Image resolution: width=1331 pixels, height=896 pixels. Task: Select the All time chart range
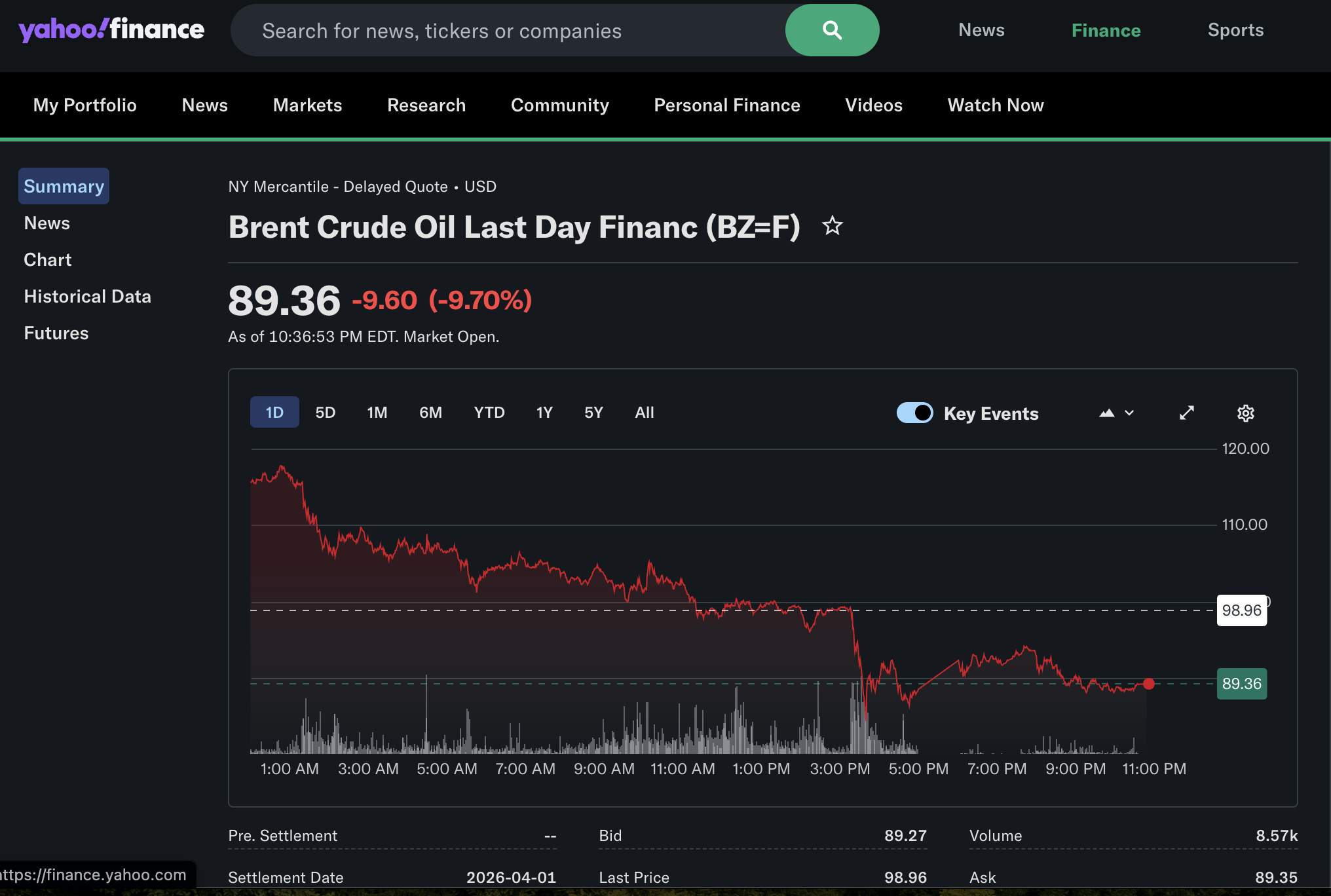(644, 413)
